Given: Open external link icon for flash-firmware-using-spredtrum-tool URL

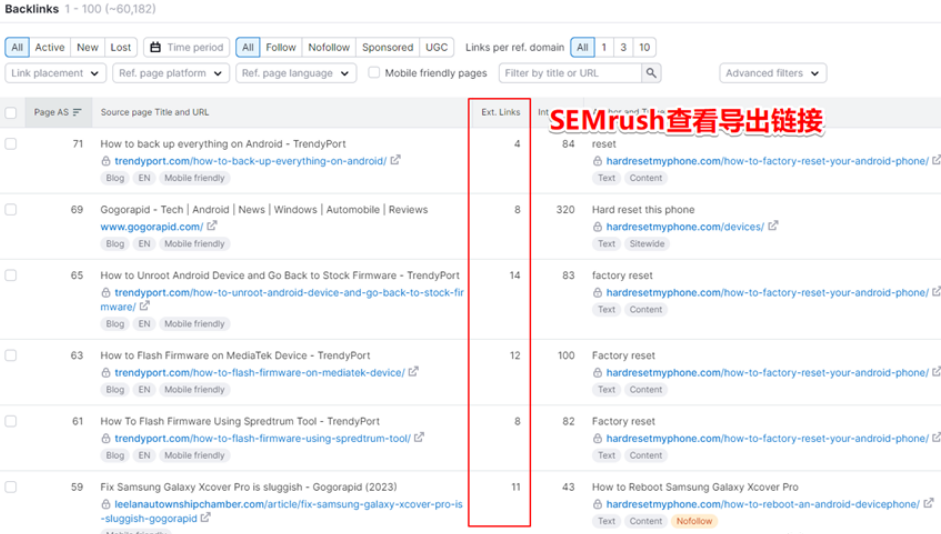Looking at the screenshot, I should 419,437.
